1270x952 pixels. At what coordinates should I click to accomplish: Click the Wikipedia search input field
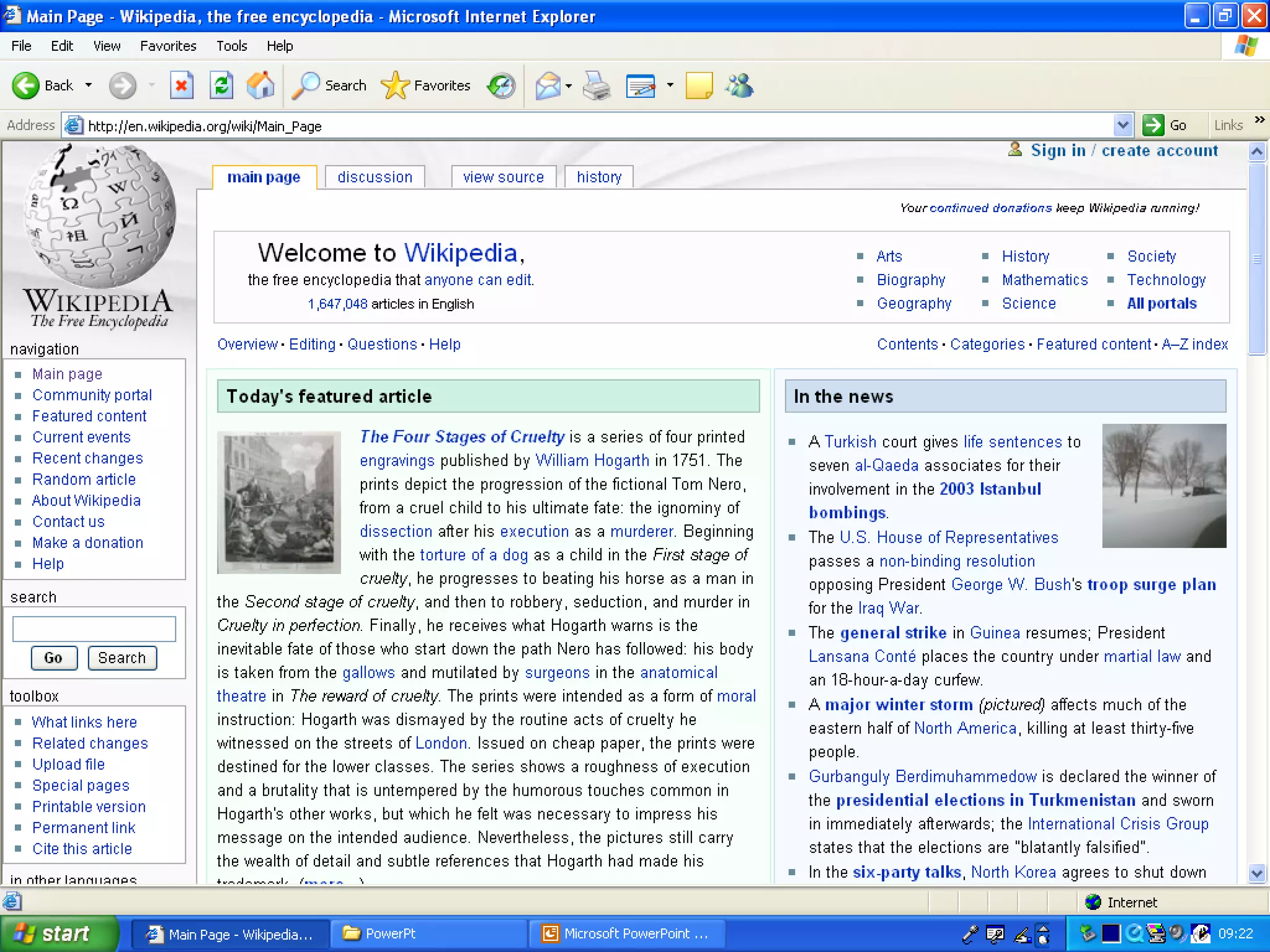(94, 628)
